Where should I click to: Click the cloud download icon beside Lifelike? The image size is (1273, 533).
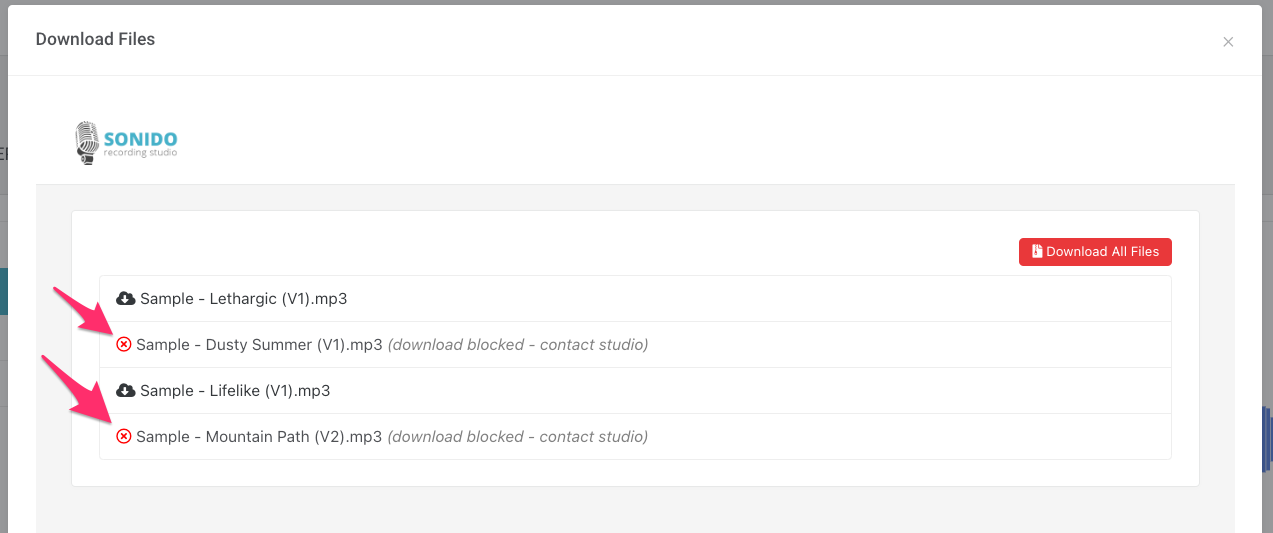click(x=126, y=390)
